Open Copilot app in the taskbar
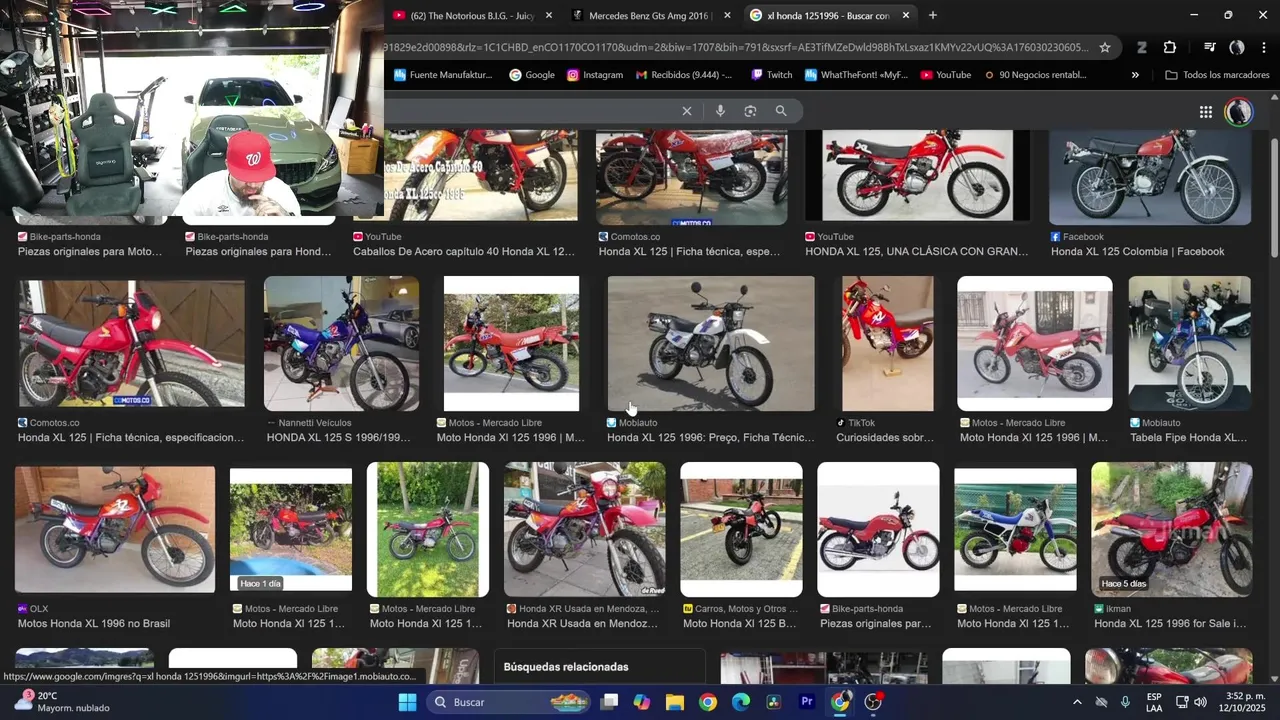The height and width of the screenshot is (720, 1280). point(641,702)
